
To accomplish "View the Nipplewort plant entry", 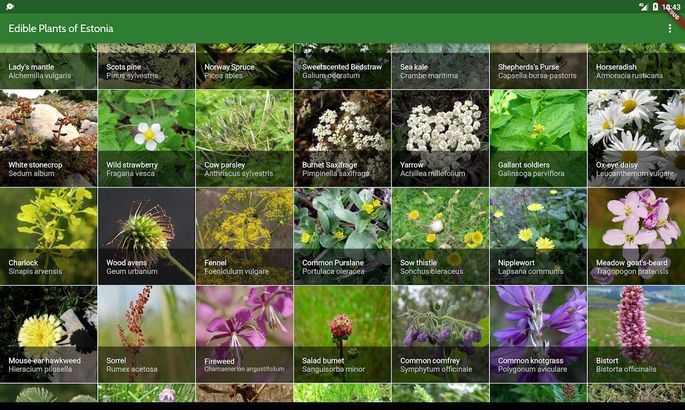I will [x=538, y=236].
